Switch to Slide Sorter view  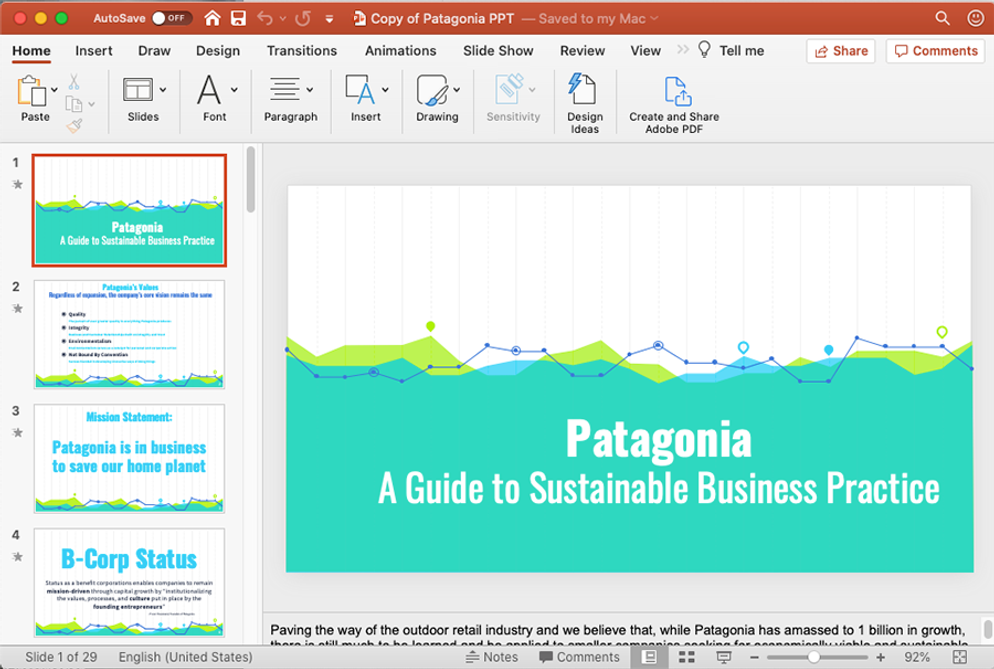point(686,657)
